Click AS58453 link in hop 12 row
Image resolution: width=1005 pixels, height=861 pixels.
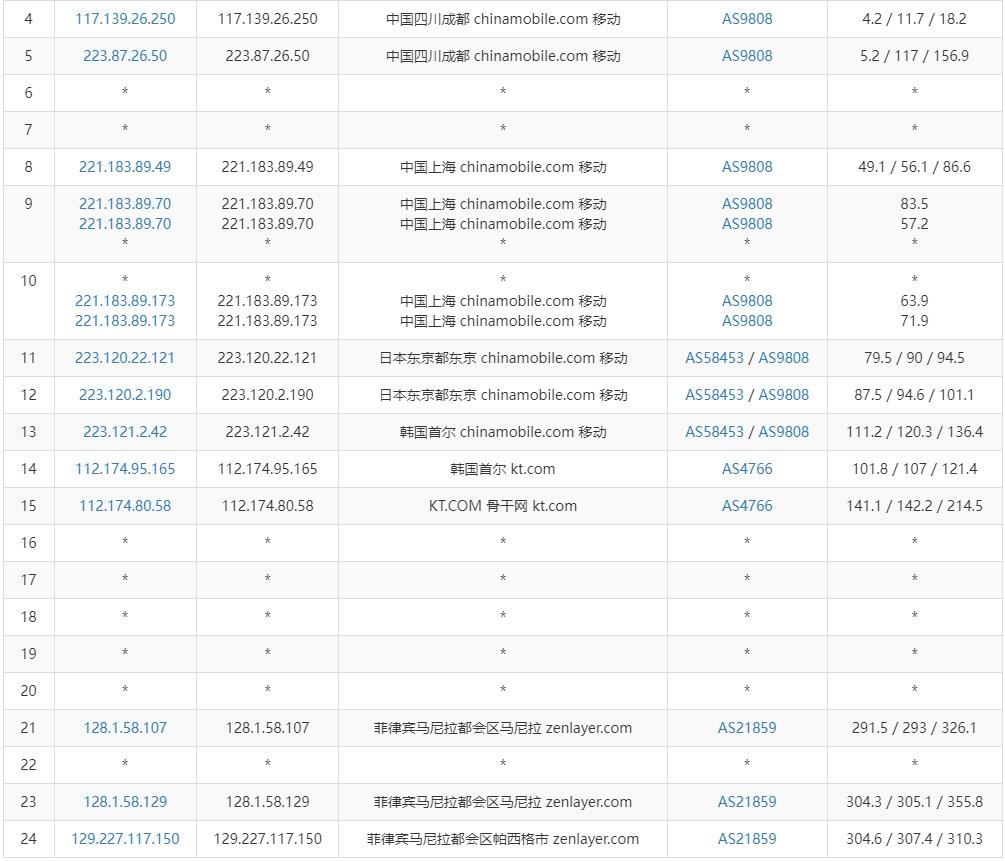pyautogui.click(x=714, y=395)
